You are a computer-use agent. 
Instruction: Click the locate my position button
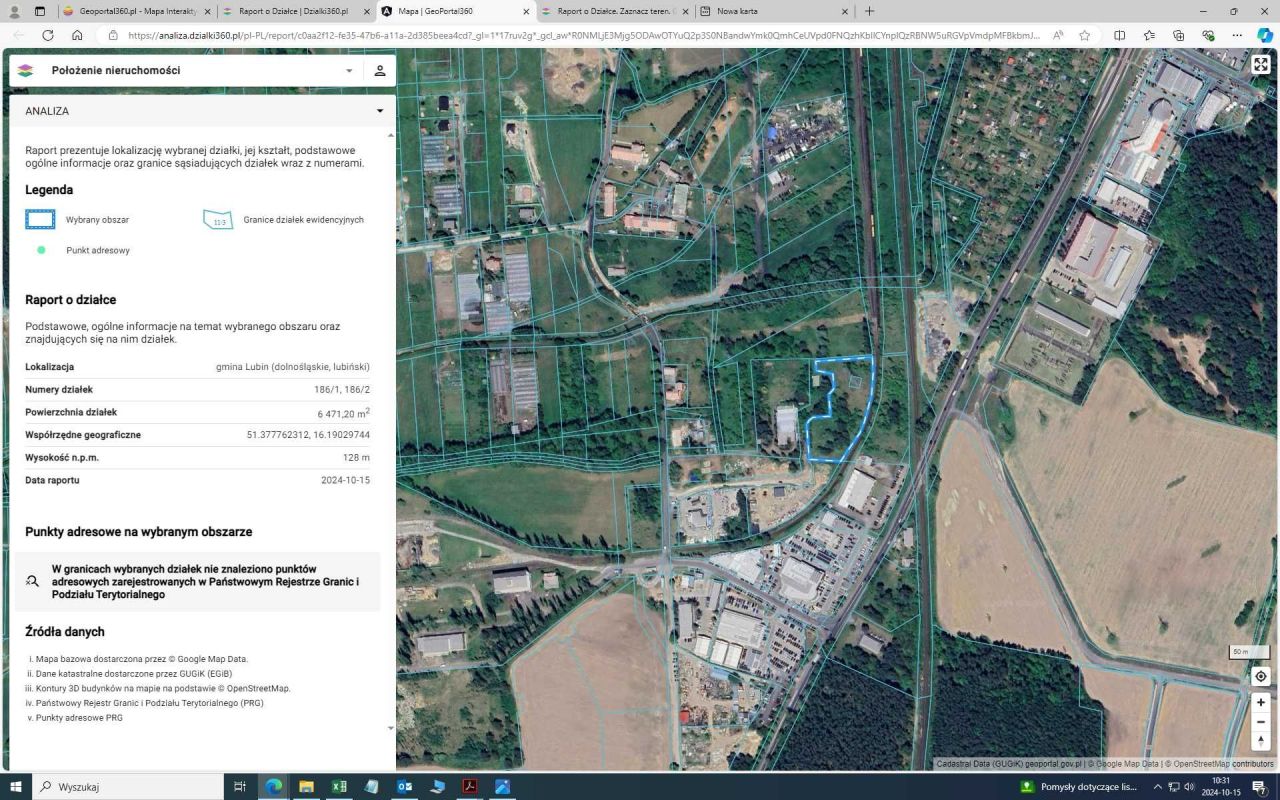point(1261,677)
